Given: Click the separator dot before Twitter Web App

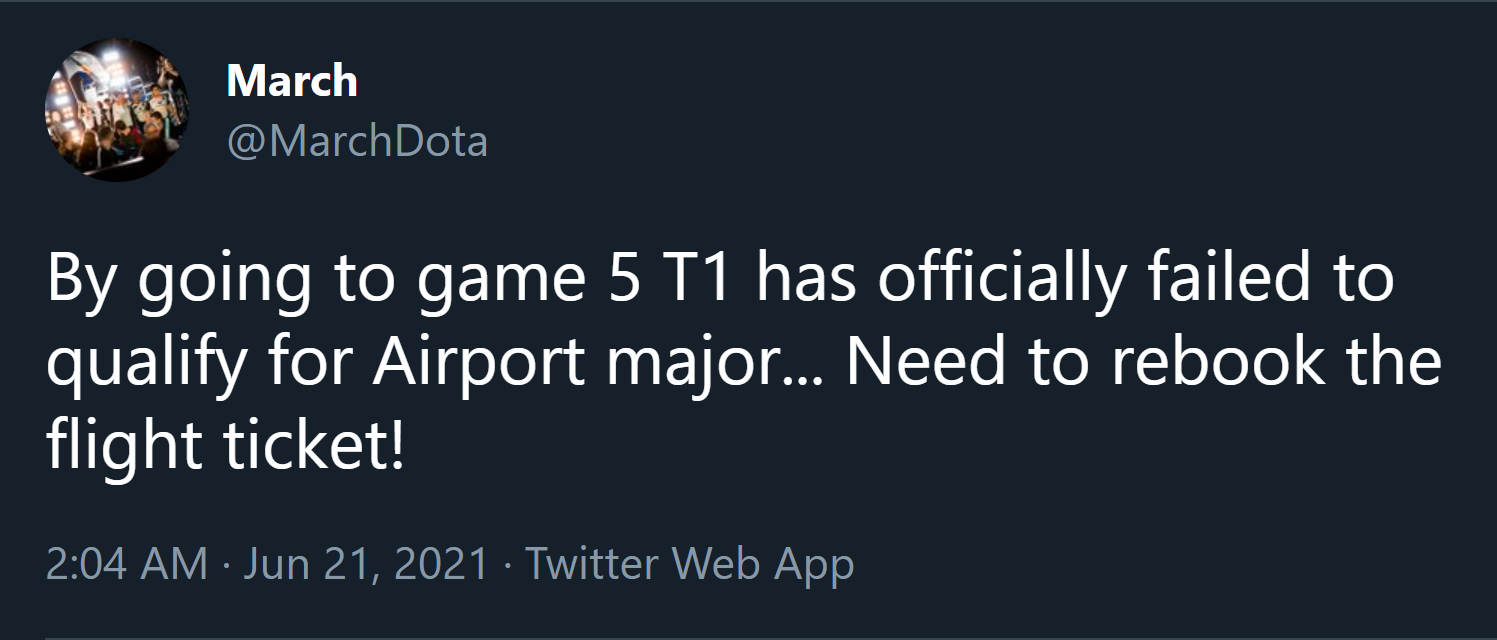Looking at the screenshot, I should pyautogui.click(x=507, y=565).
